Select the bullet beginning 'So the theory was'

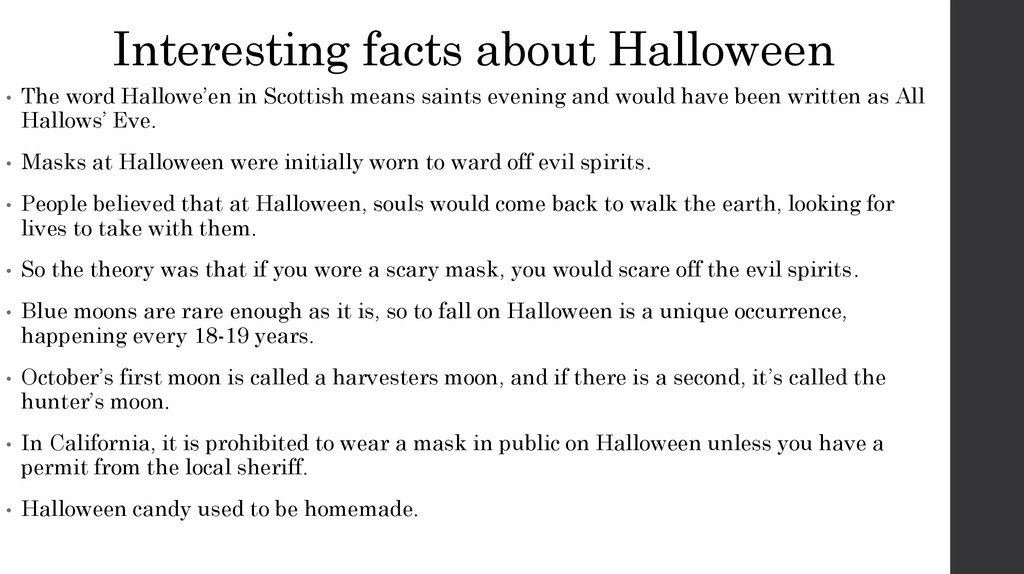point(440,269)
